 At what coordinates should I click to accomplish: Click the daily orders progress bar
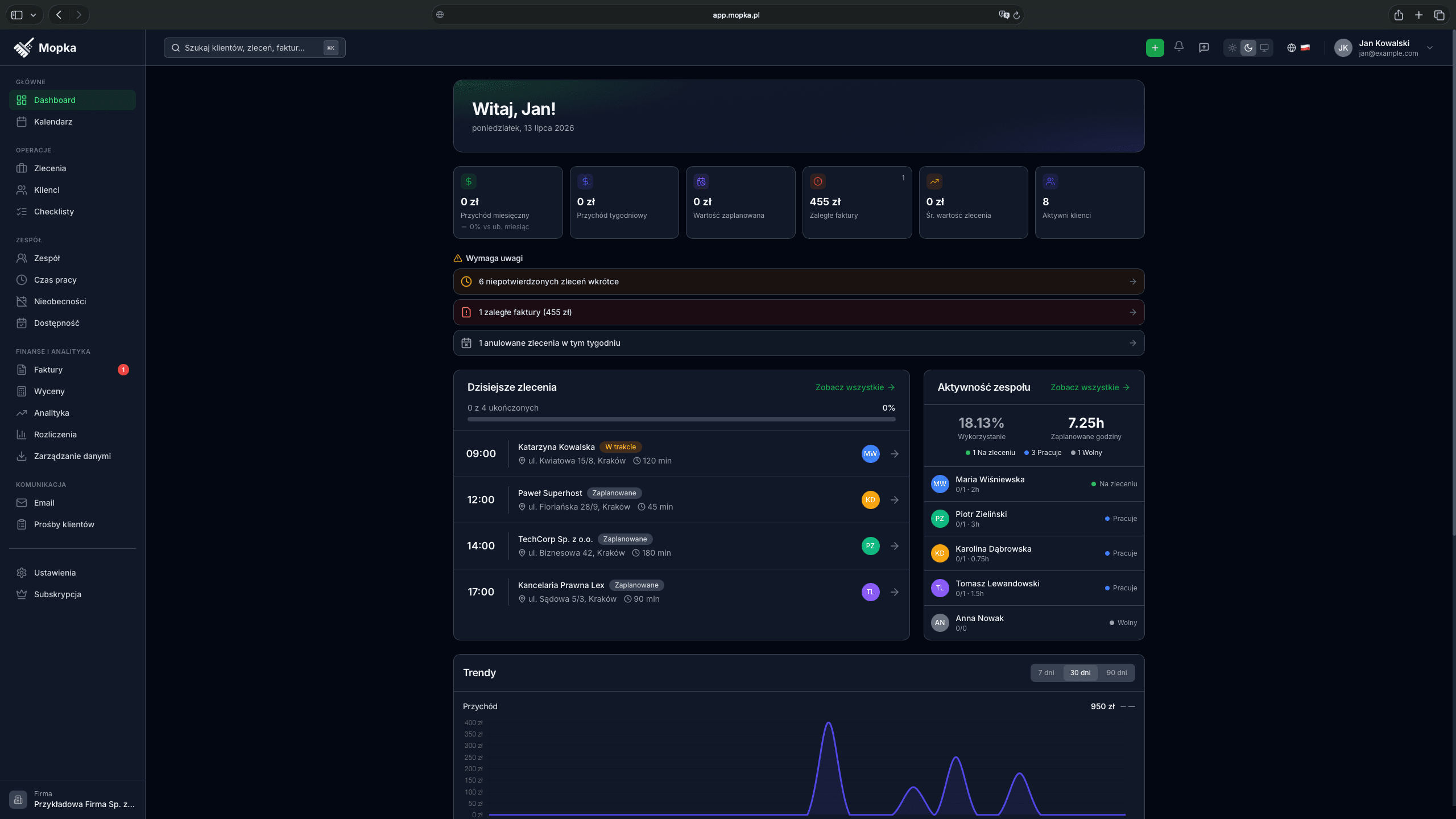[x=681, y=419]
